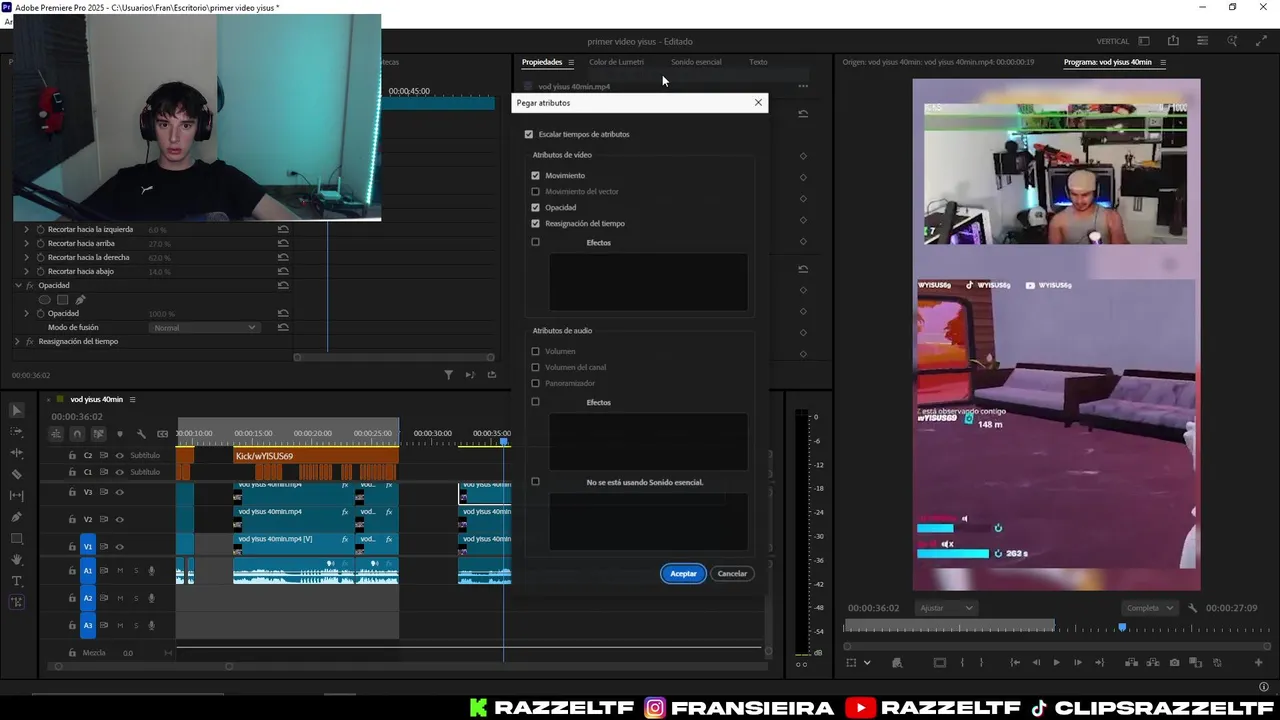The width and height of the screenshot is (1280, 720).
Task: Select the Hand tool
Action: pyautogui.click(x=17, y=560)
